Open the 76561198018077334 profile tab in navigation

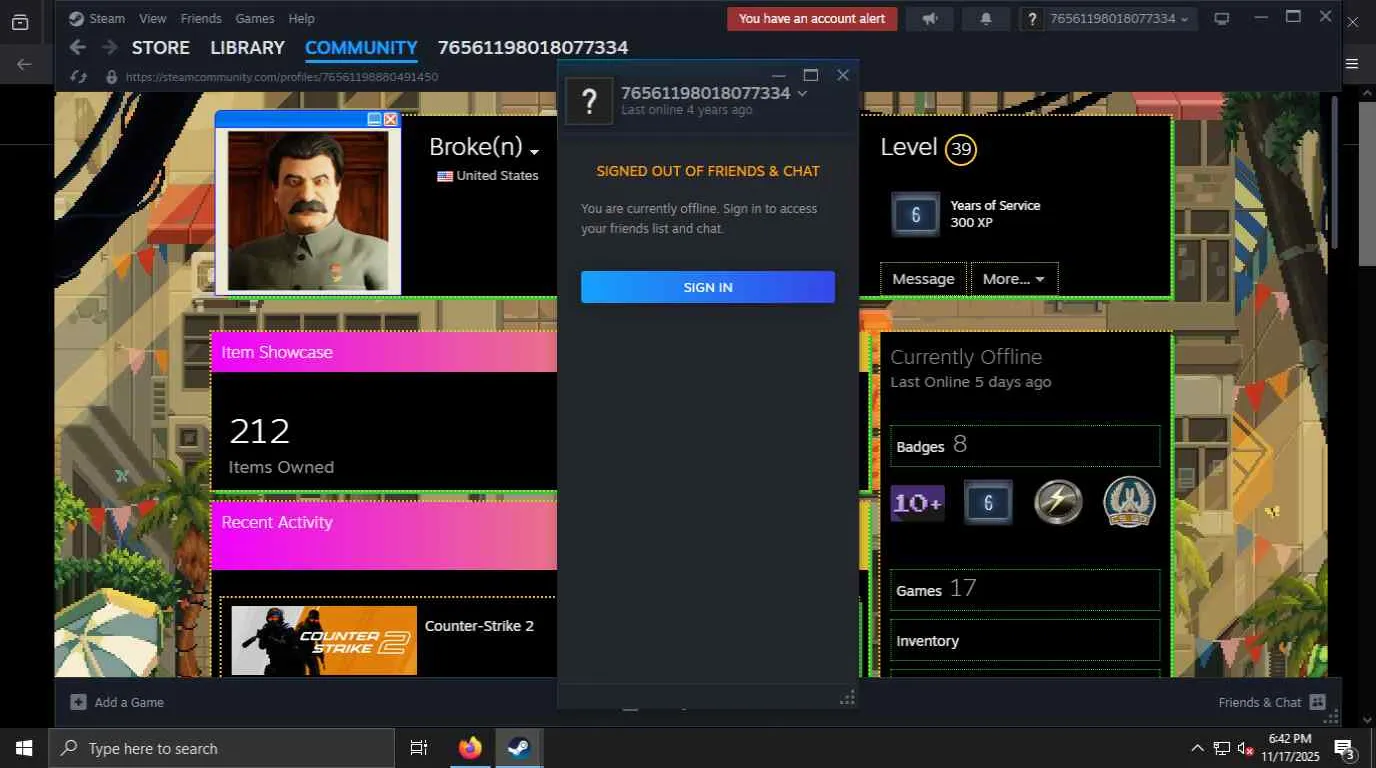point(533,47)
